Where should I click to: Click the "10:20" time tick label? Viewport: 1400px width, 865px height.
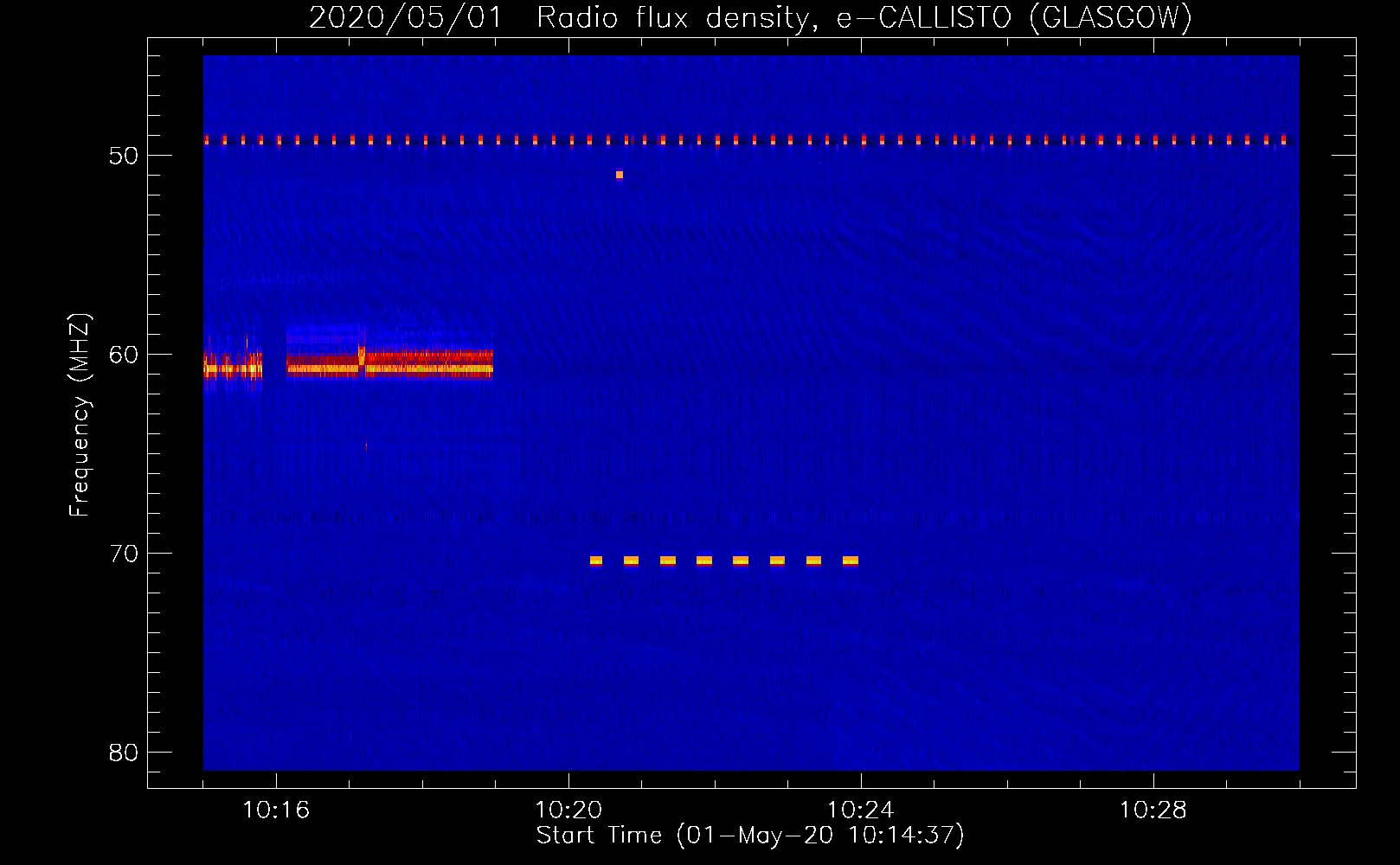click(568, 811)
